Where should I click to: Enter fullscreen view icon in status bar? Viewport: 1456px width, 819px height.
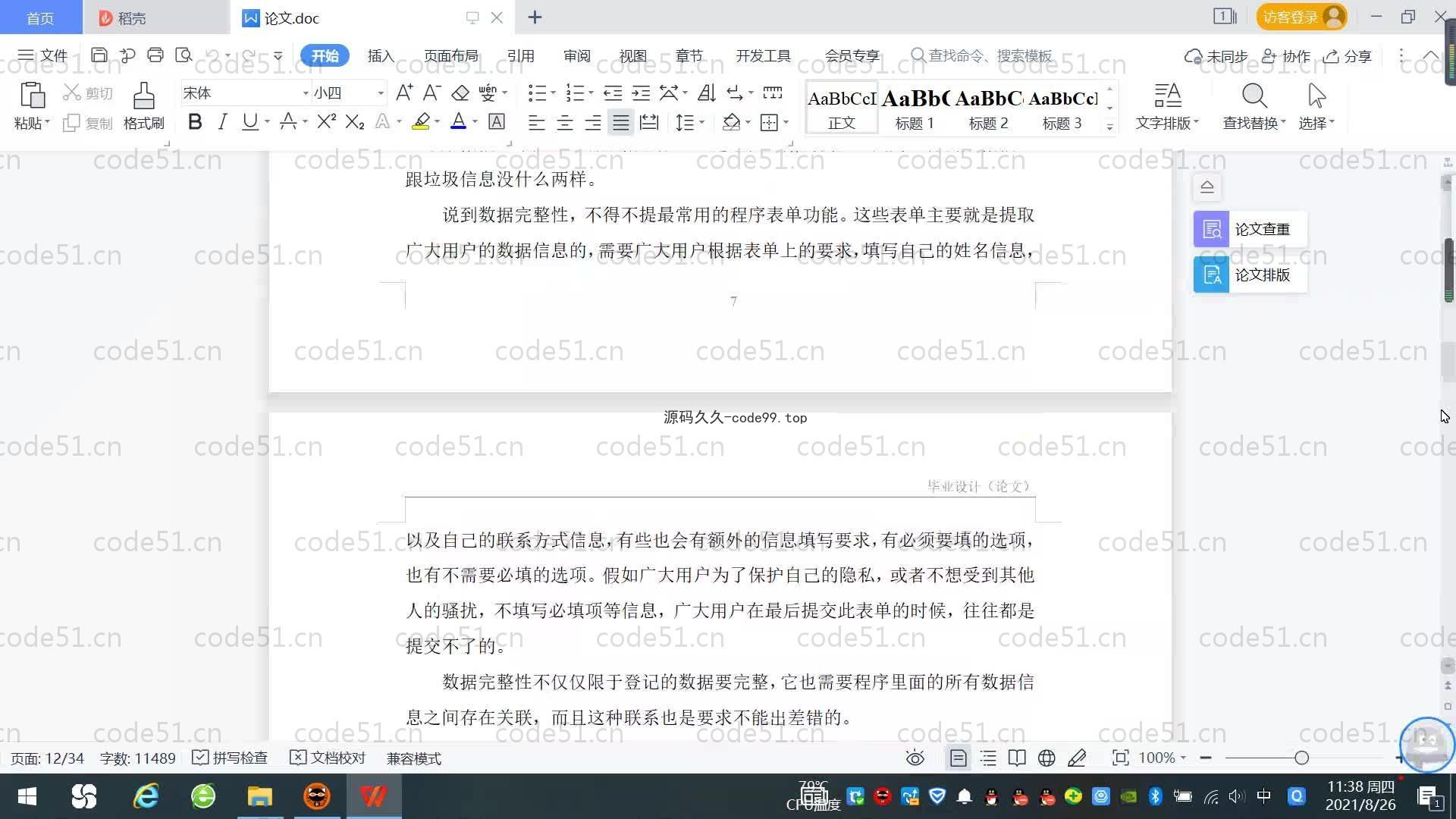1120,758
